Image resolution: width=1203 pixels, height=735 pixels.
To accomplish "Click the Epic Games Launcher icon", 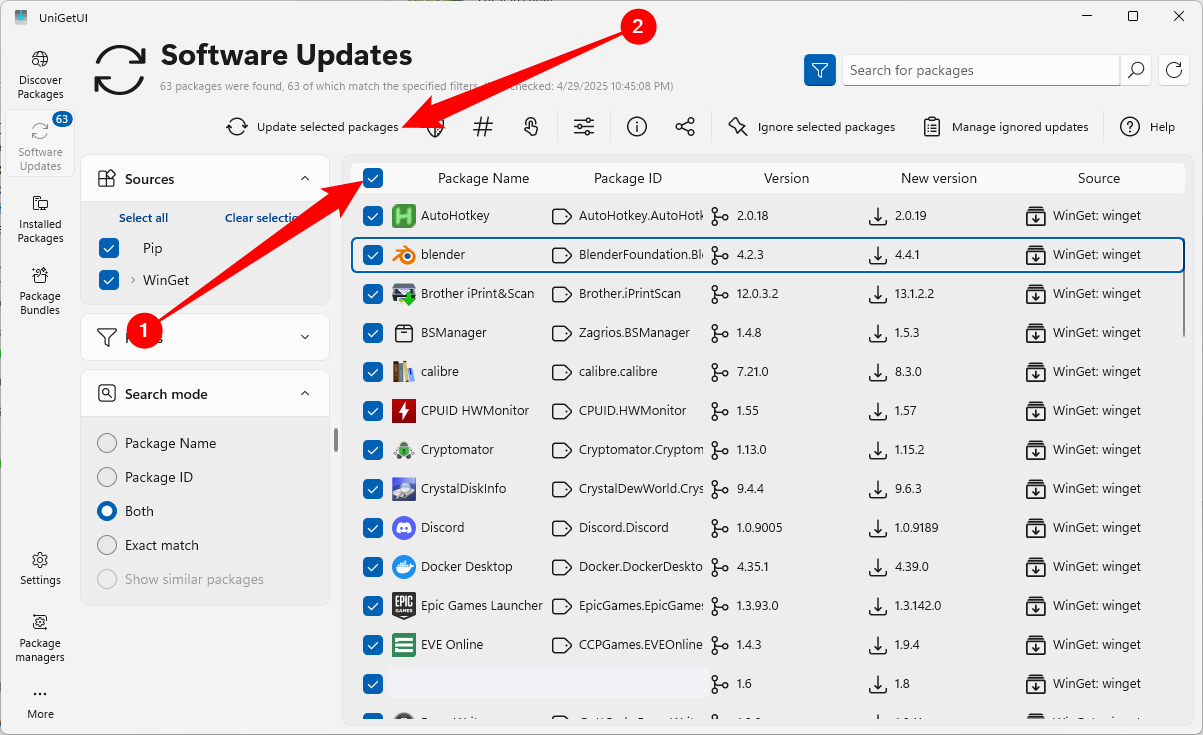I will pos(404,605).
